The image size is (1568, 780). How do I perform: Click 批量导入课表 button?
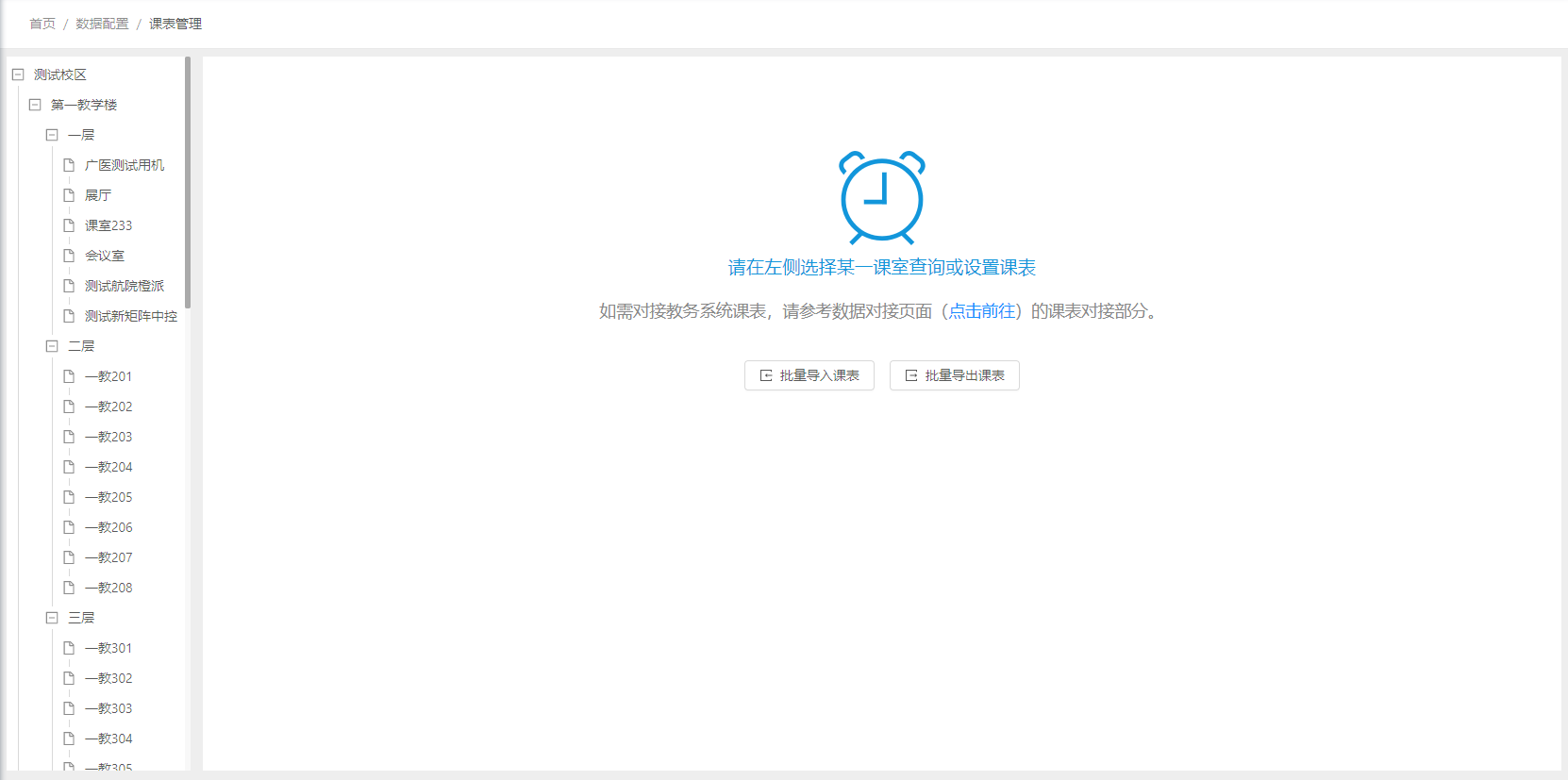click(809, 375)
